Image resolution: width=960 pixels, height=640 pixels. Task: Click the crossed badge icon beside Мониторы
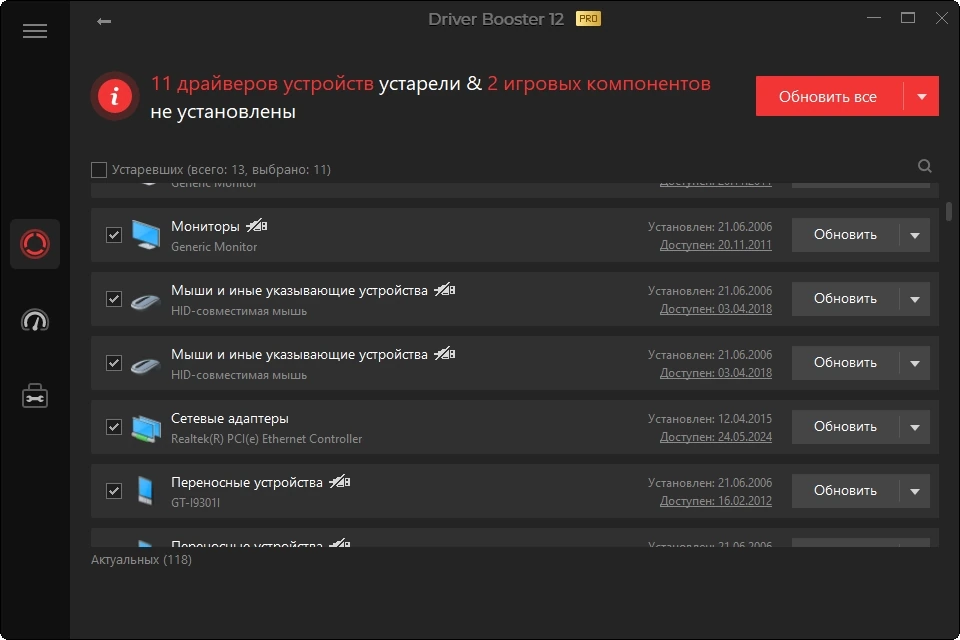pos(257,226)
